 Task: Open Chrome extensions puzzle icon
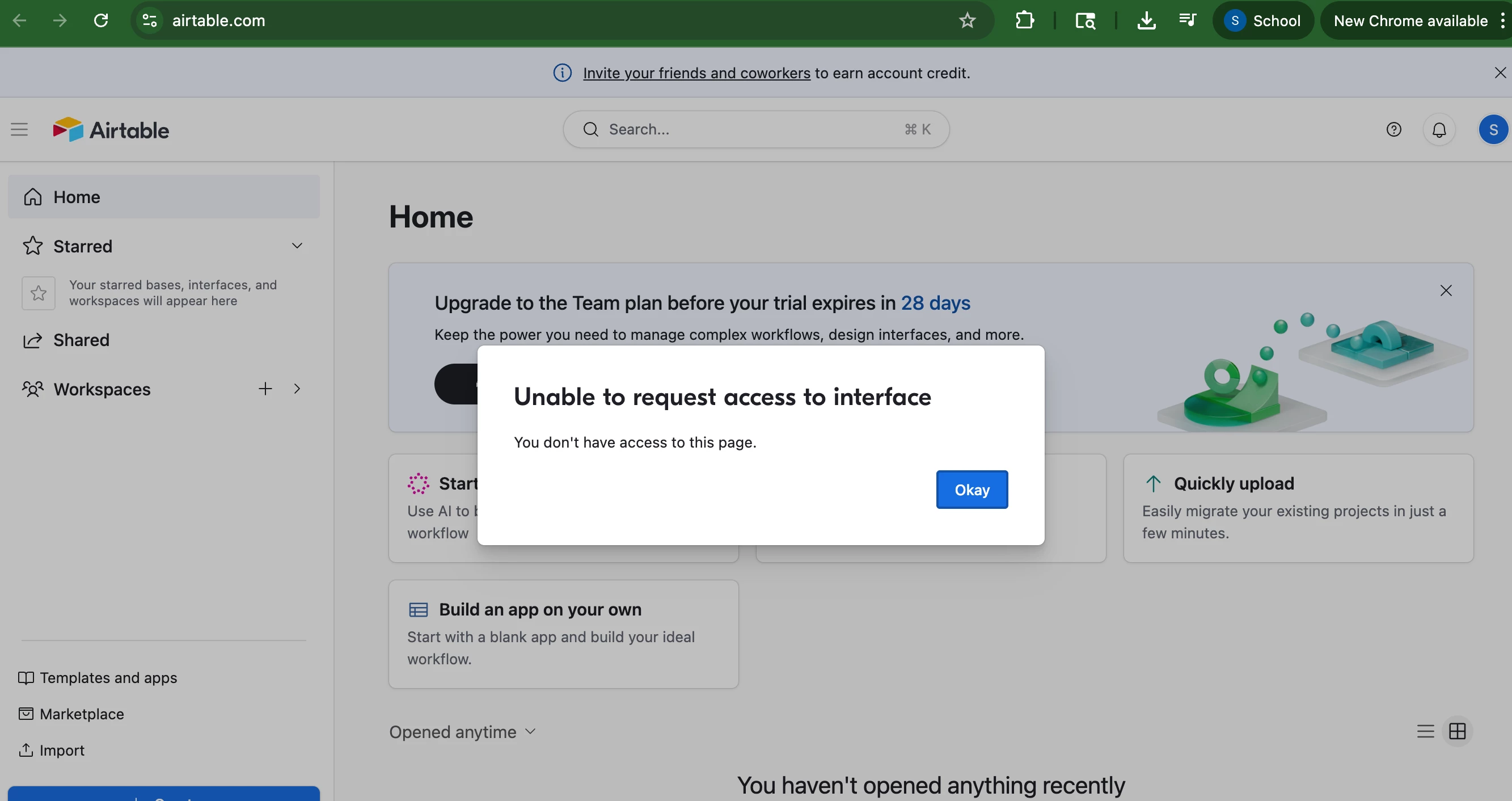(1024, 21)
